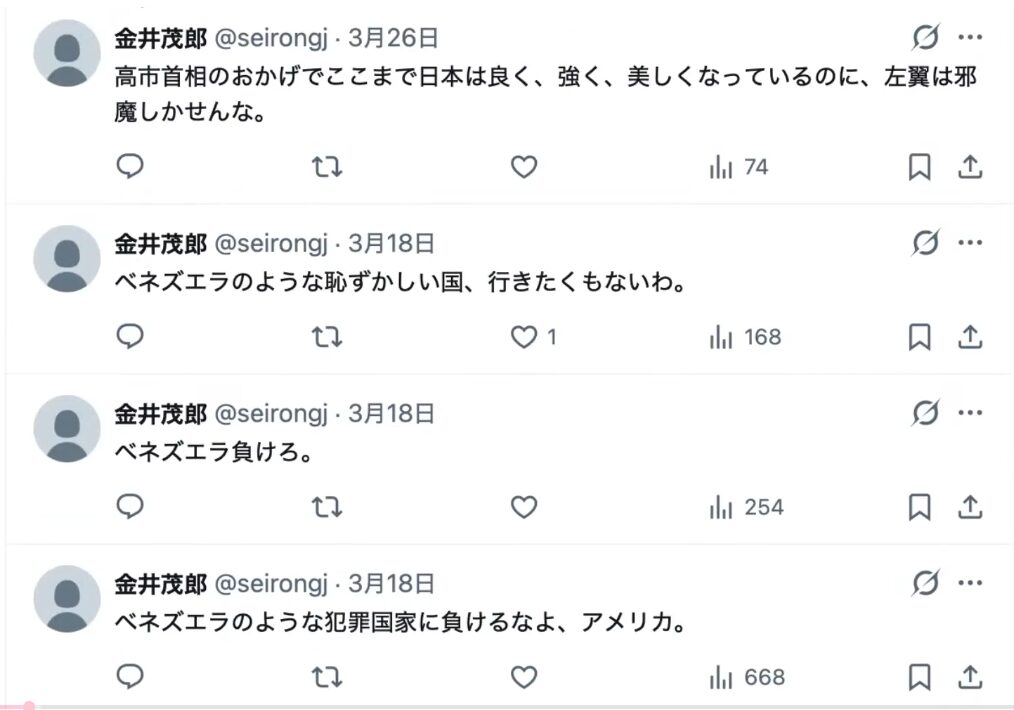View analytics showing 74 views
Image resolution: width=1014 pixels, height=710 pixels.
pos(738,168)
